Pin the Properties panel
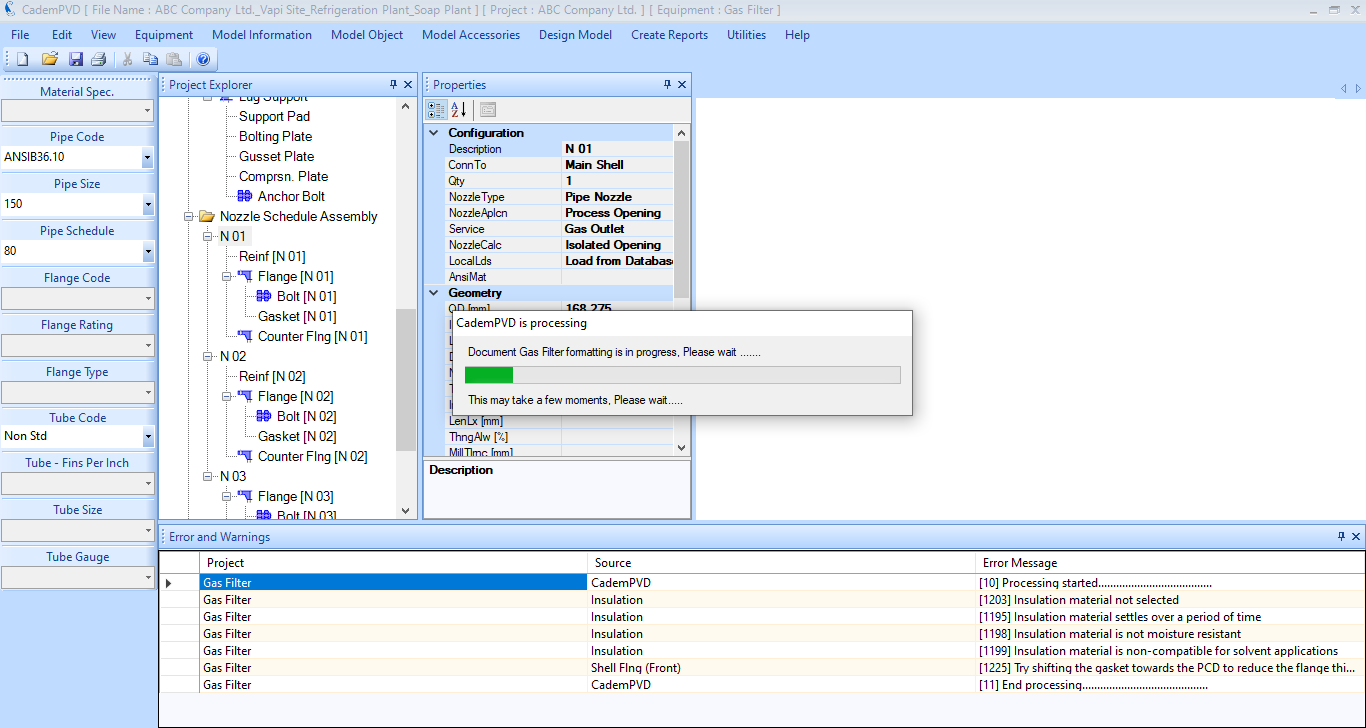The image size is (1366, 728). coord(667,85)
